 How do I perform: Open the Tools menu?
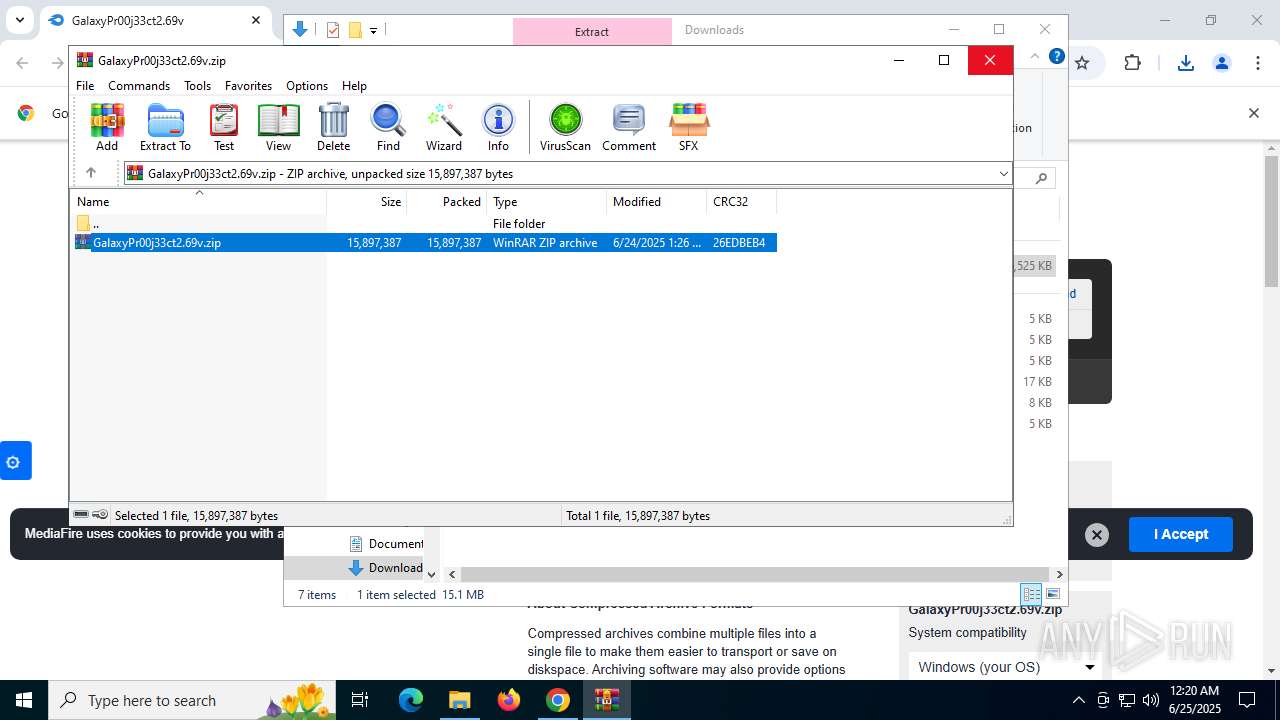[x=197, y=86]
